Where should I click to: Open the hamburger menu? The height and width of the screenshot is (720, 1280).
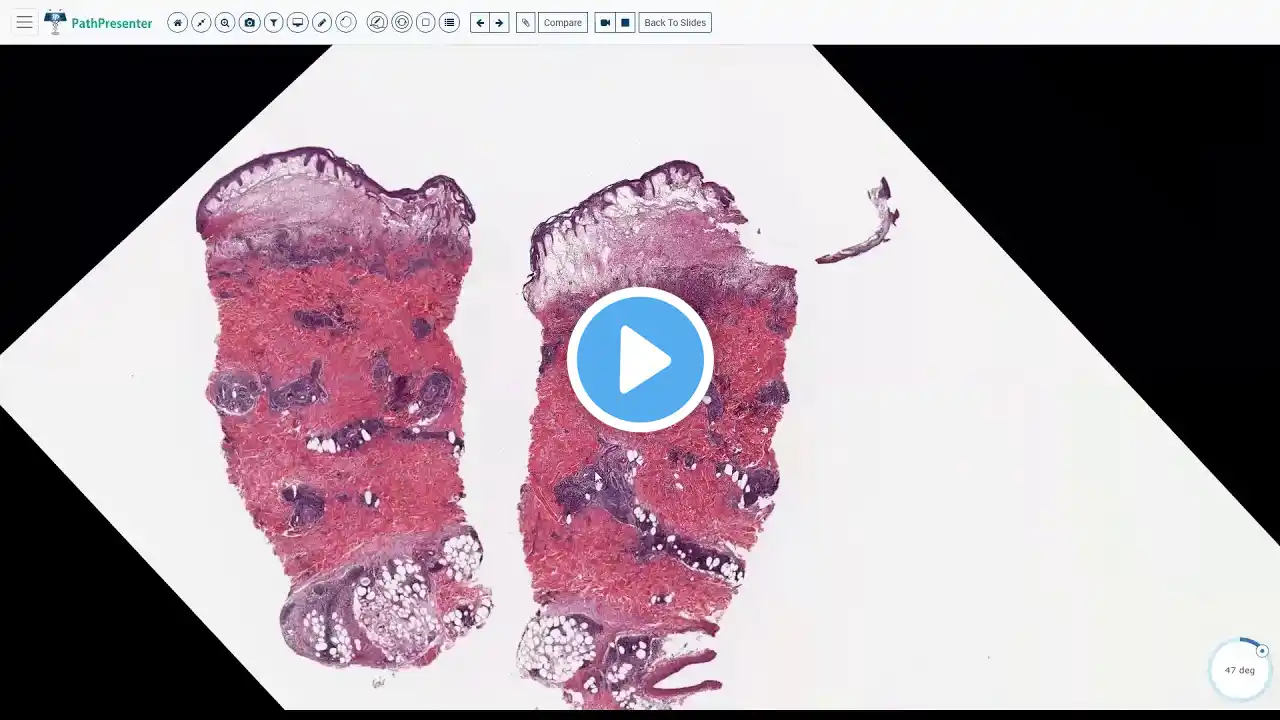click(x=24, y=22)
